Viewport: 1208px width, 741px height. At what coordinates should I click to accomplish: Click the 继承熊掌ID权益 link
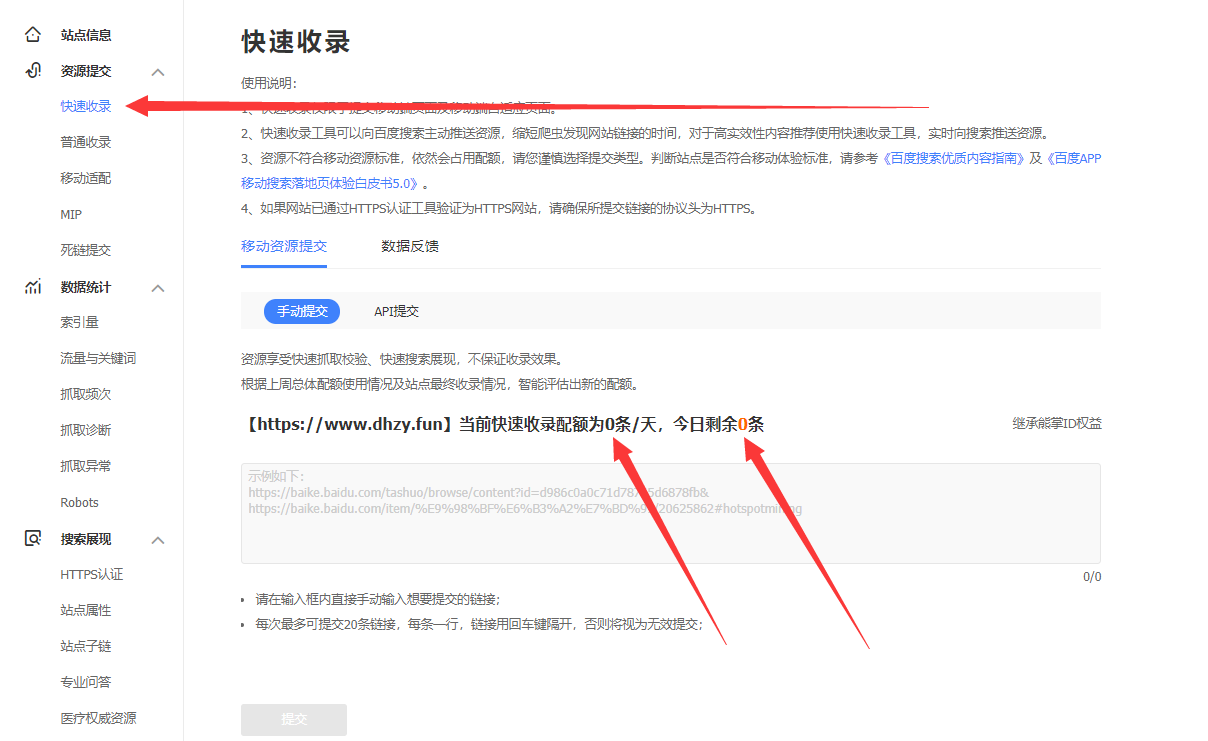(1056, 424)
